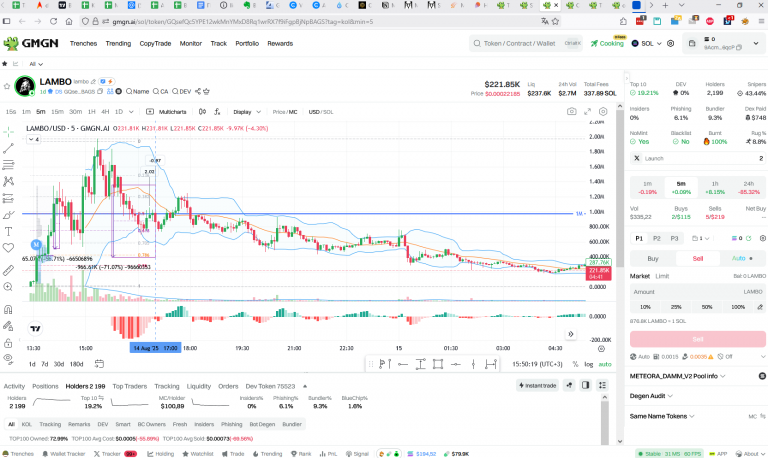Open the wallet icon in header
This screenshot has height=458, width=768.
tap(692, 44)
